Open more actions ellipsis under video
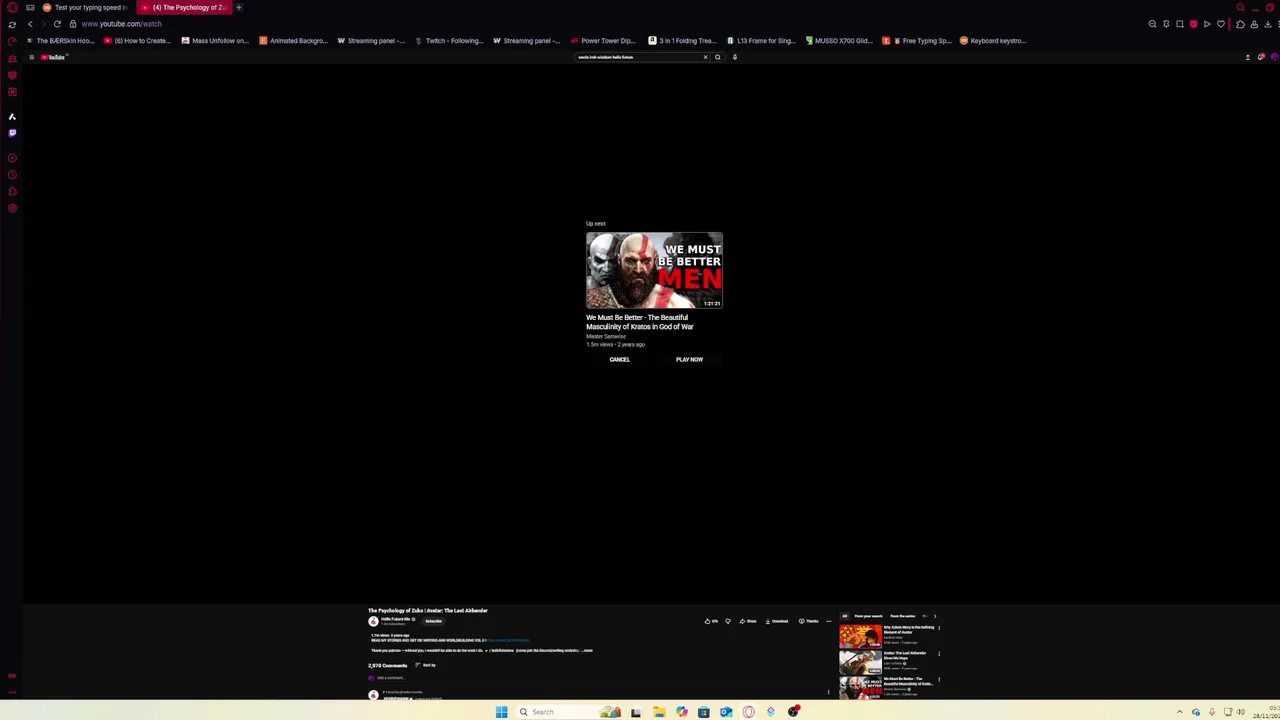Viewport: 1280px width, 720px height. pos(828,621)
